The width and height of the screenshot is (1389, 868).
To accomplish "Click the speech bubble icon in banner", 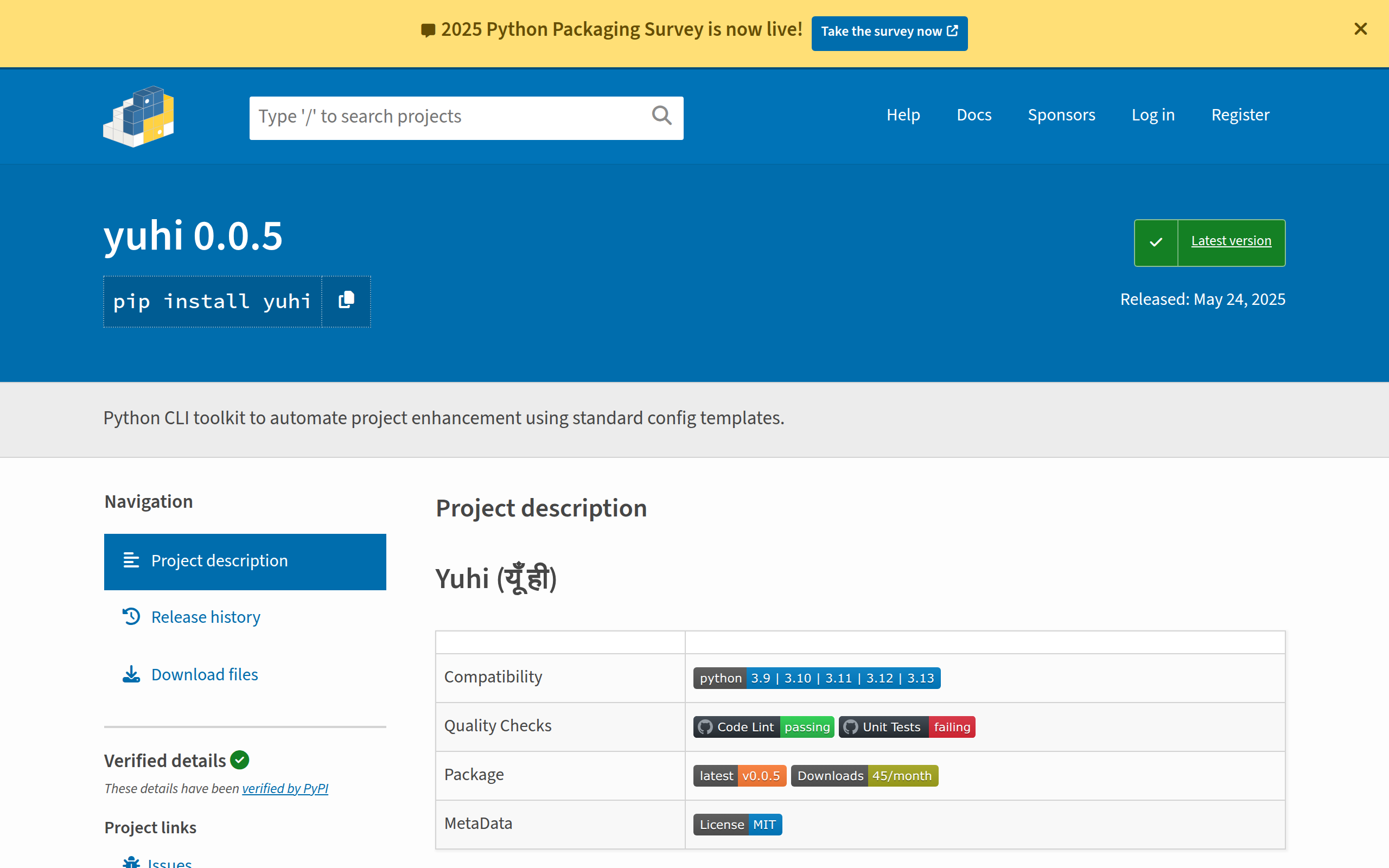I will click(x=428, y=30).
